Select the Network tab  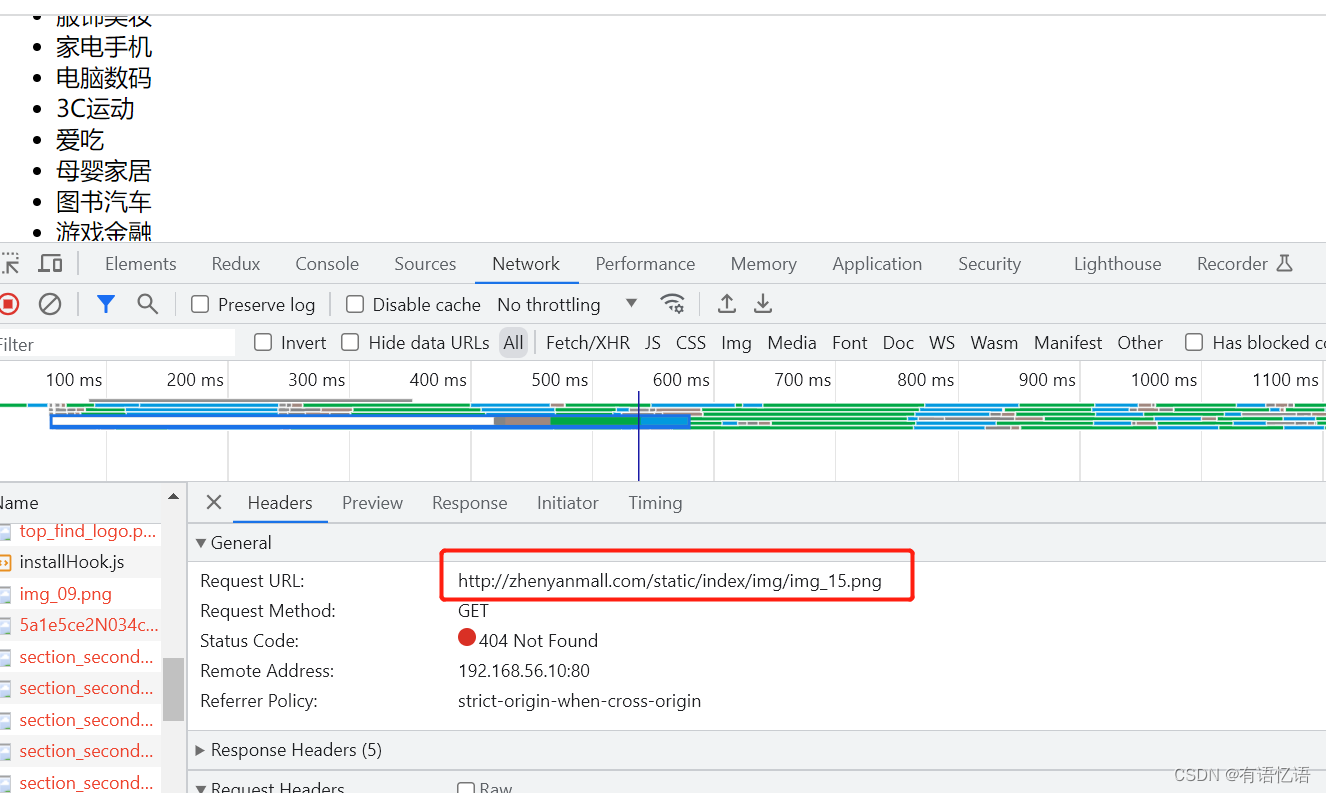click(x=526, y=264)
